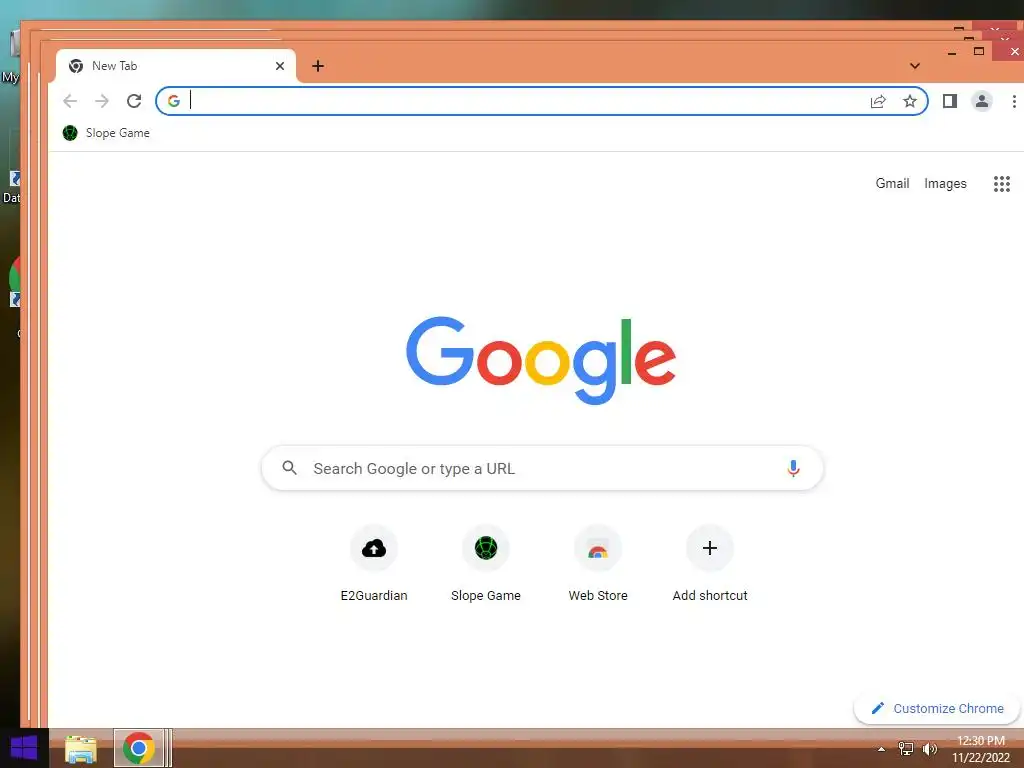Open the Google apps grid
The height and width of the screenshot is (768, 1024).
point(1002,184)
